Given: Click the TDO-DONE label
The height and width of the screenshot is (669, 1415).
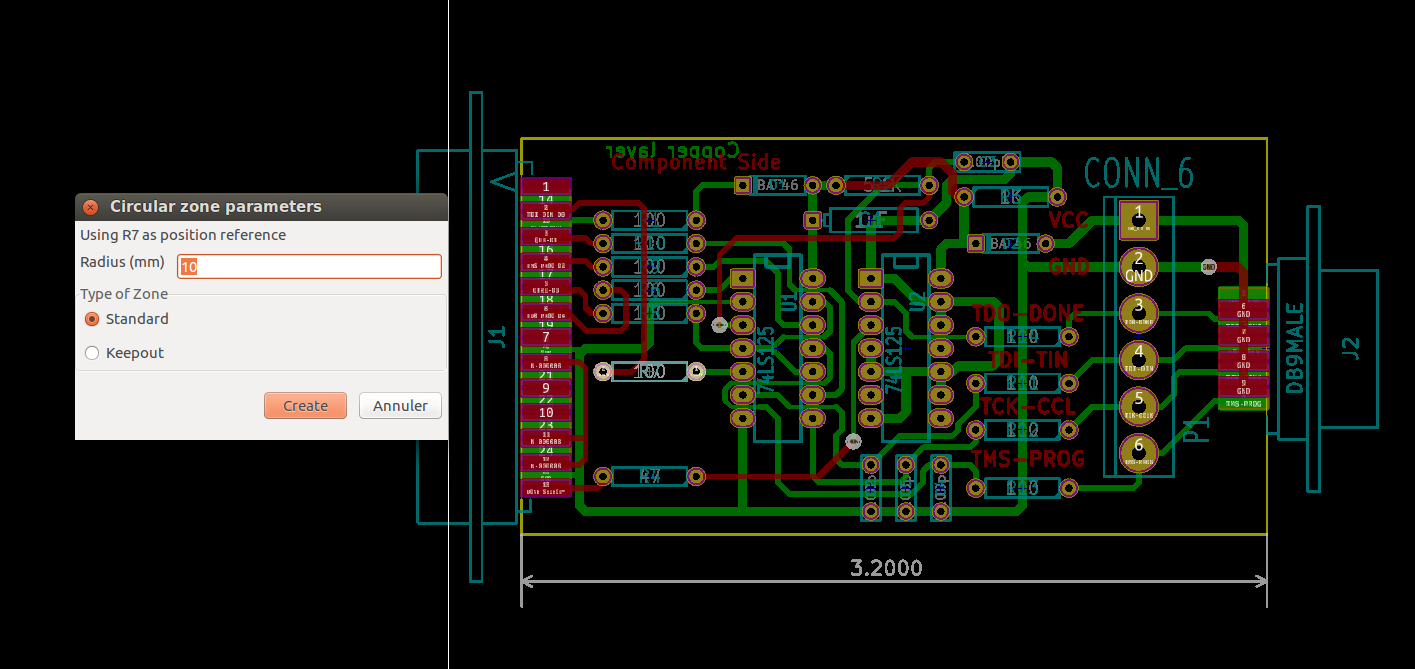Looking at the screenshot, I should [1028, 313].
